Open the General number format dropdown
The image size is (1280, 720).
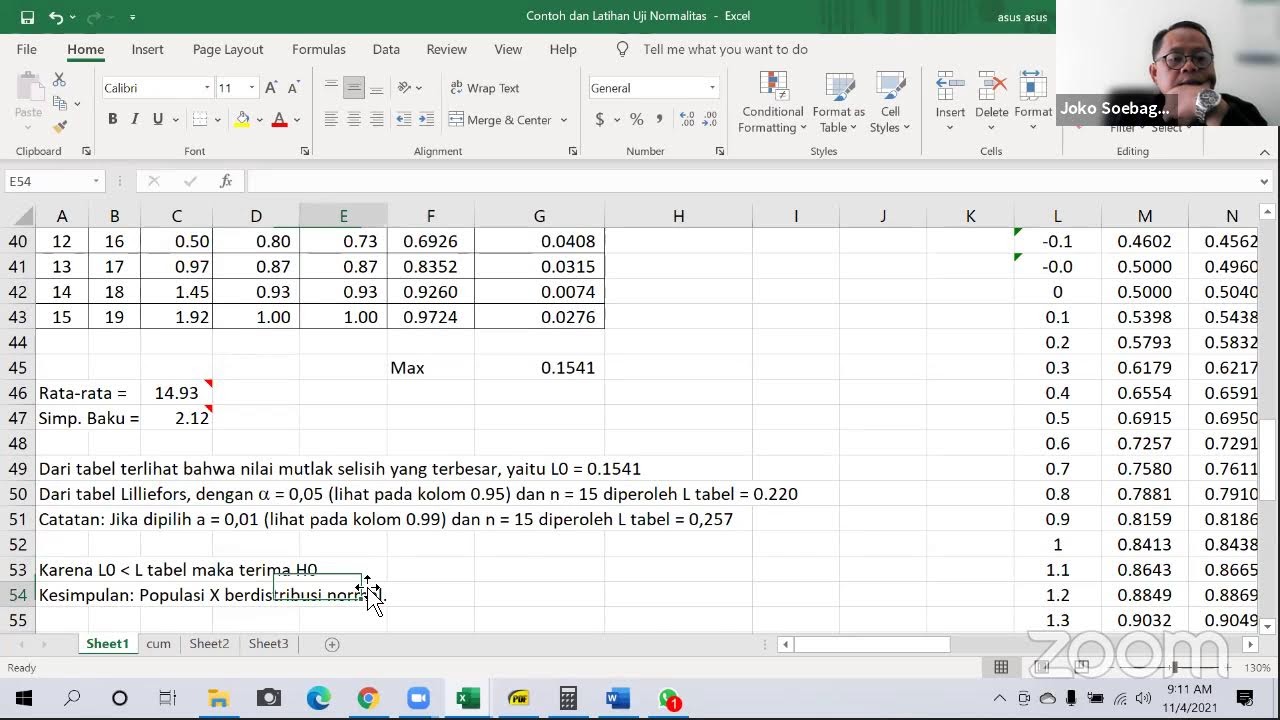point(712,88)
